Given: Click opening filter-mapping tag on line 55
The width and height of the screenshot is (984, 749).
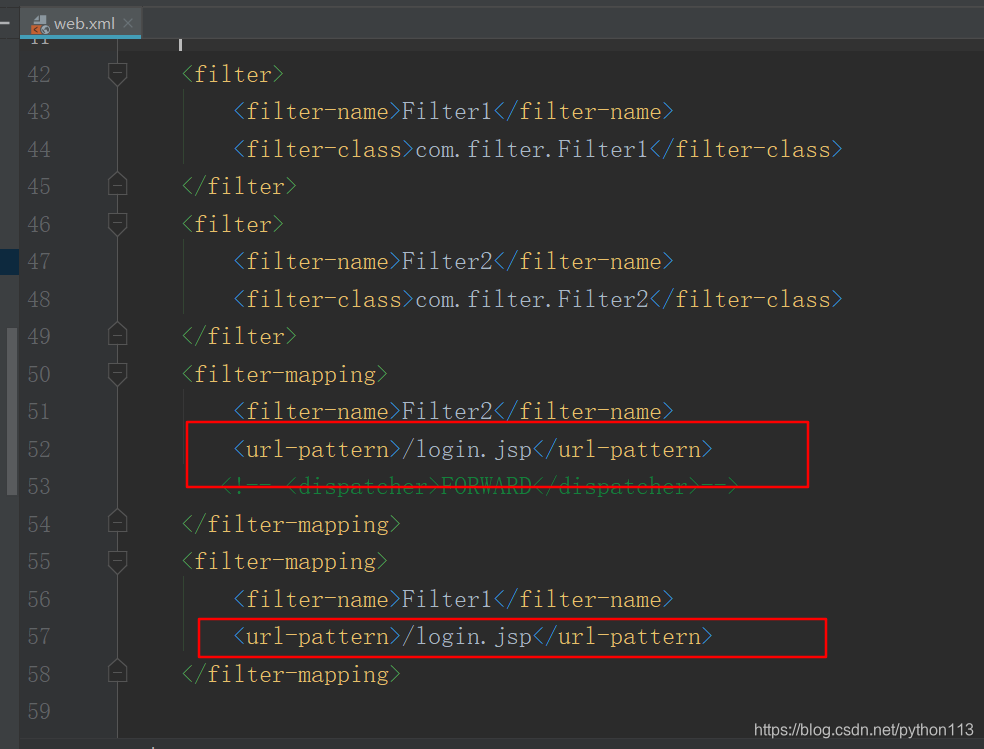Looking at the screenshot, I should click(x=285, y=561).
